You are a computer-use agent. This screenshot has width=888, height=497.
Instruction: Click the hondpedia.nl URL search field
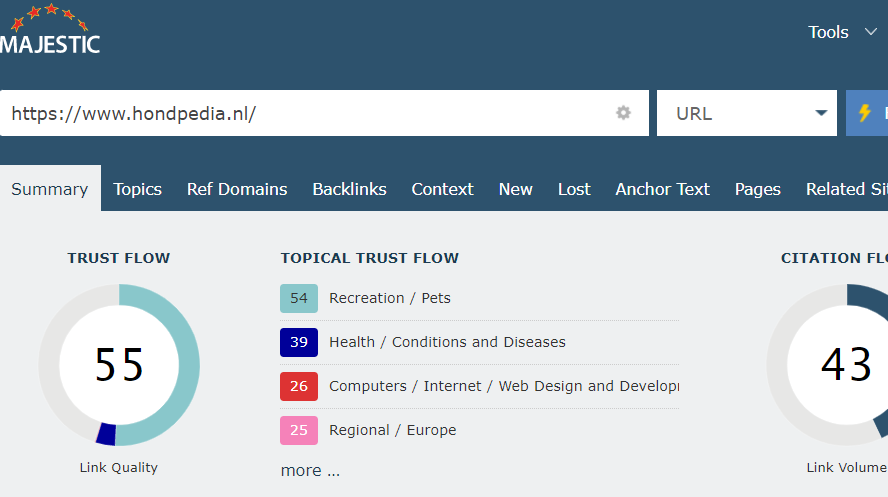pyautogui.click(x=324, y=113)
